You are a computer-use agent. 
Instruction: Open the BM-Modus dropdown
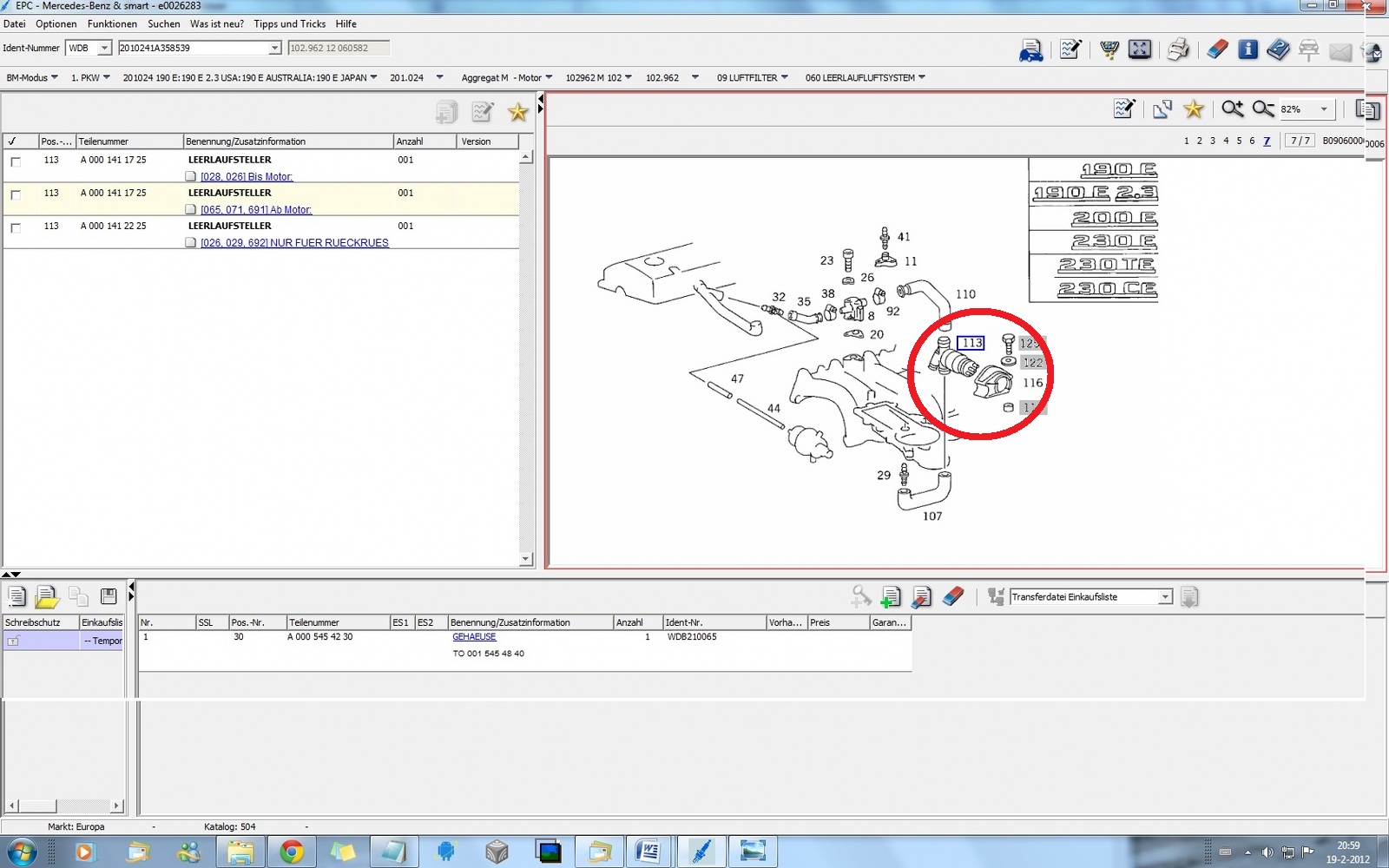coord(32,77)
